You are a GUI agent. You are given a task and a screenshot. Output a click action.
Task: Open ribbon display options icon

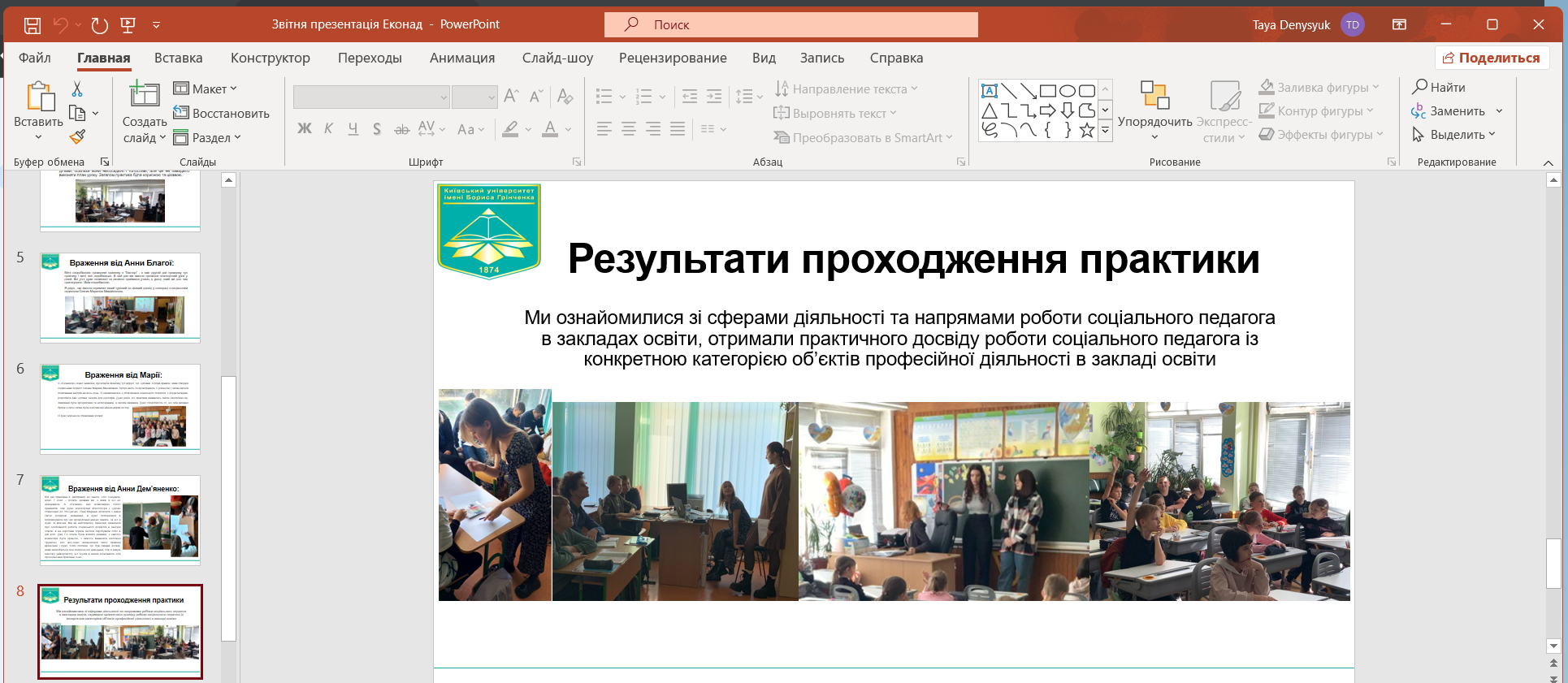[1399, 24]
